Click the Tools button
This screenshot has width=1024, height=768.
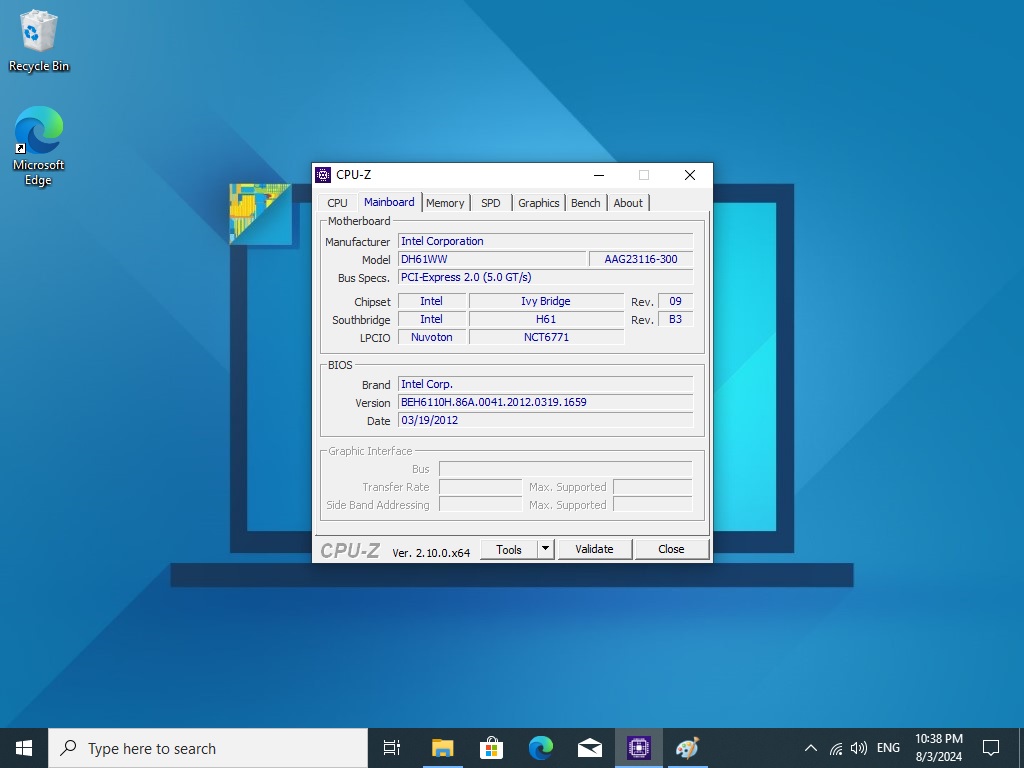(x=509, y=549)
